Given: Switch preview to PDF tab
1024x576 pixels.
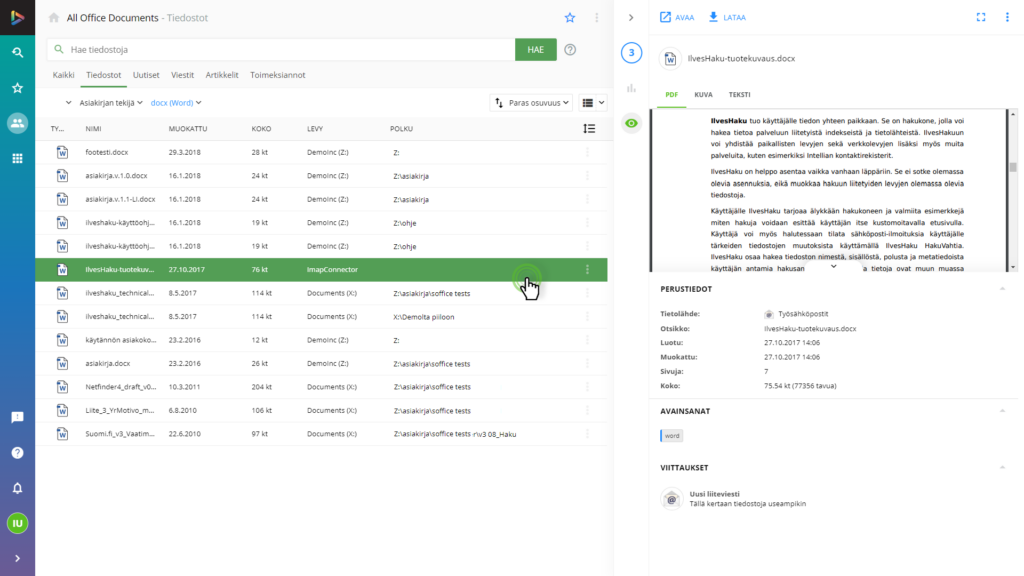Looking at the screenshot, I should coord(671,95).
